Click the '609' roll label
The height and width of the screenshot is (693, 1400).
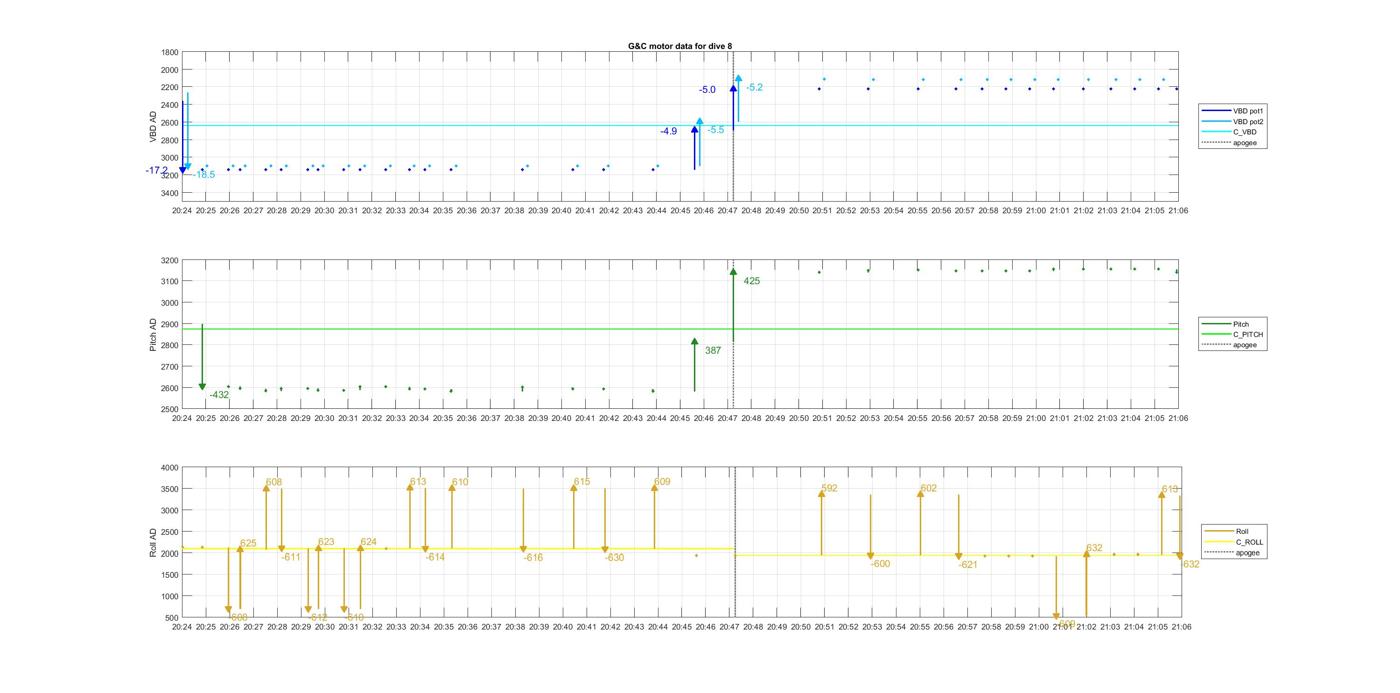click(662, 482)
